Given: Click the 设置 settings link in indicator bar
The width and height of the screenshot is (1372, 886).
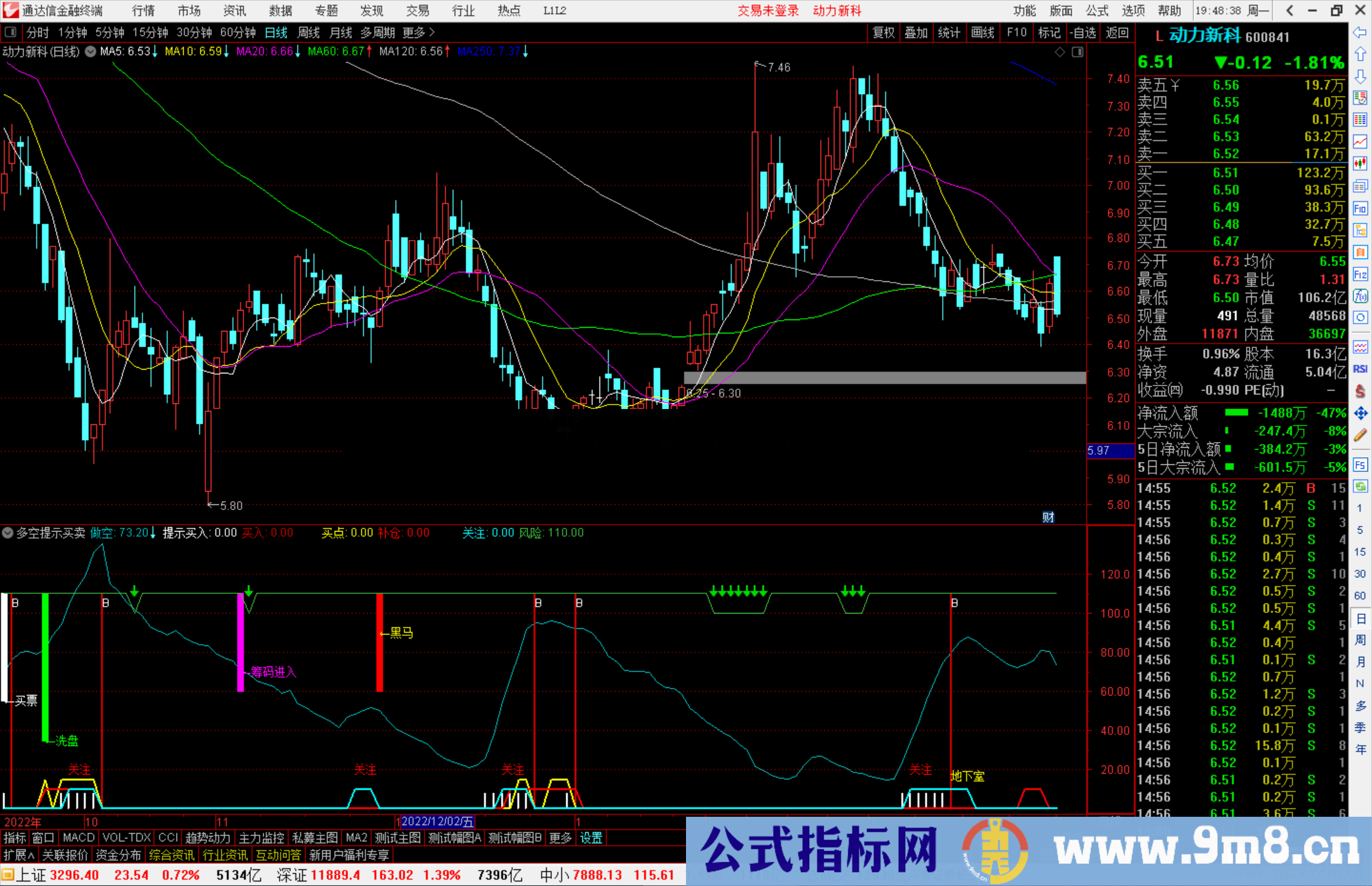Looking at the screenshot, I should coord(591,838).
